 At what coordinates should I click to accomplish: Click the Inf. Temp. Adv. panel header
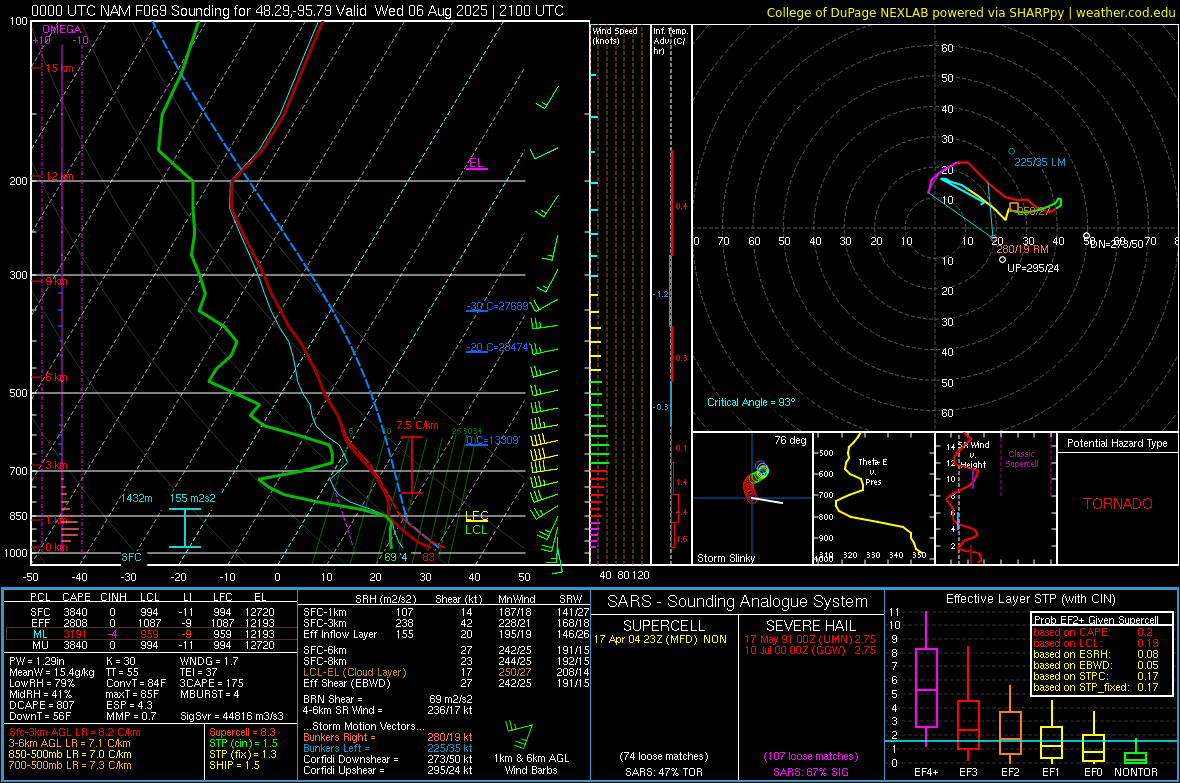click(669, 41)
